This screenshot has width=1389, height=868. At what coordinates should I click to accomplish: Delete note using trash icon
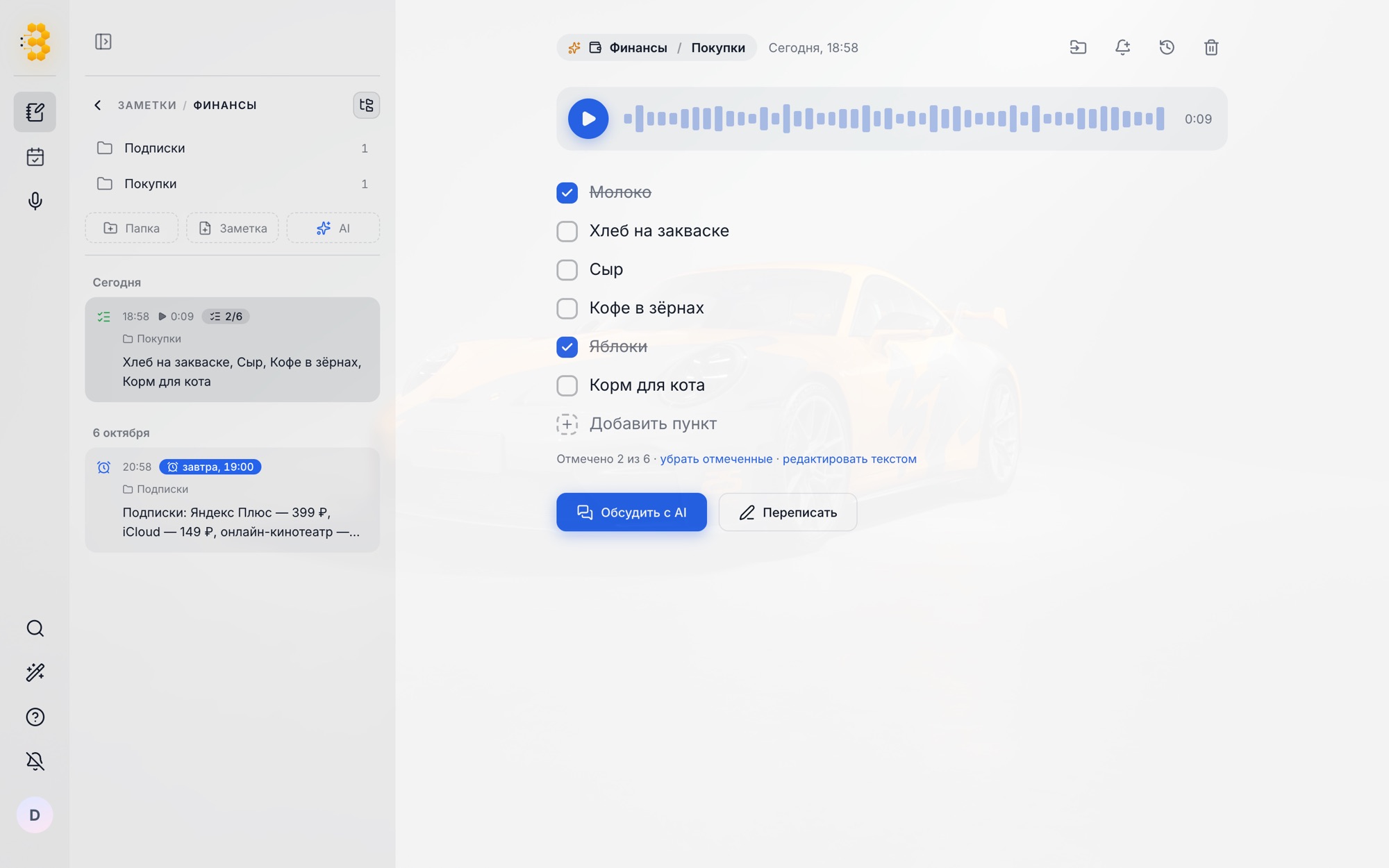[1211, 47]
